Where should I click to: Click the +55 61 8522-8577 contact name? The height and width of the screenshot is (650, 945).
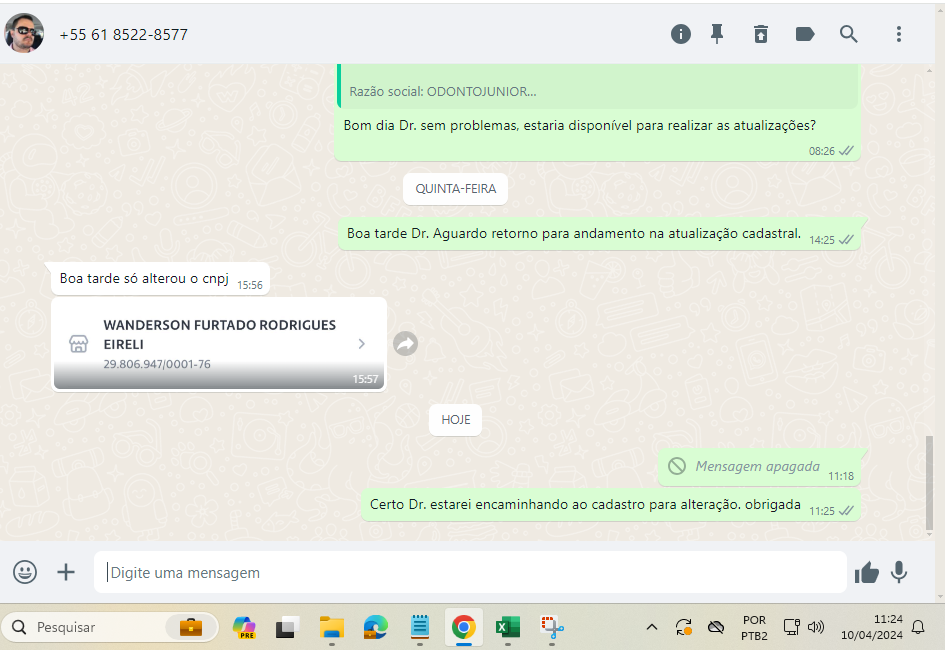tap(123, 35)
